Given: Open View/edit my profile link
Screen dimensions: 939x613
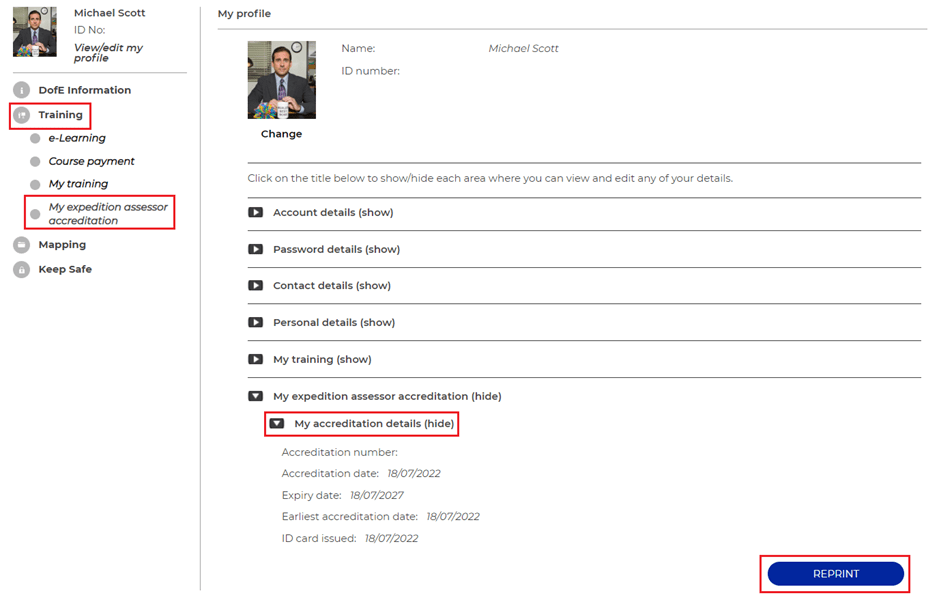Looking at the screenshot, I should point(108,53).
